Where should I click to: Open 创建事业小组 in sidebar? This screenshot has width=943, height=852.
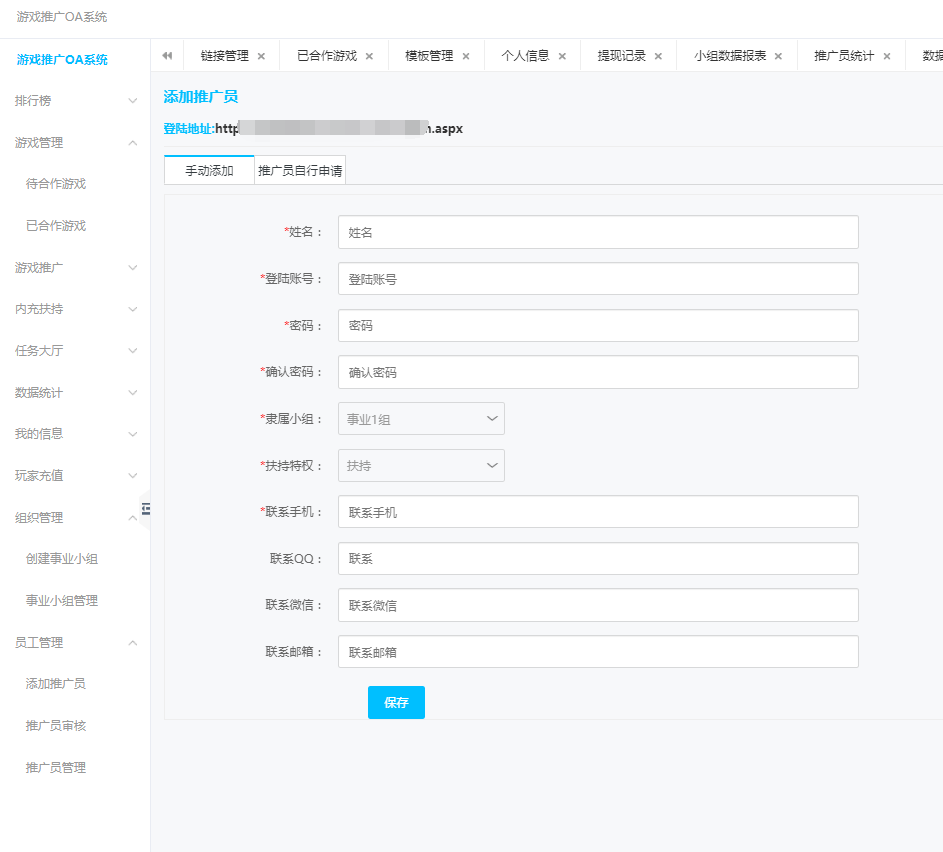[62, 559]
